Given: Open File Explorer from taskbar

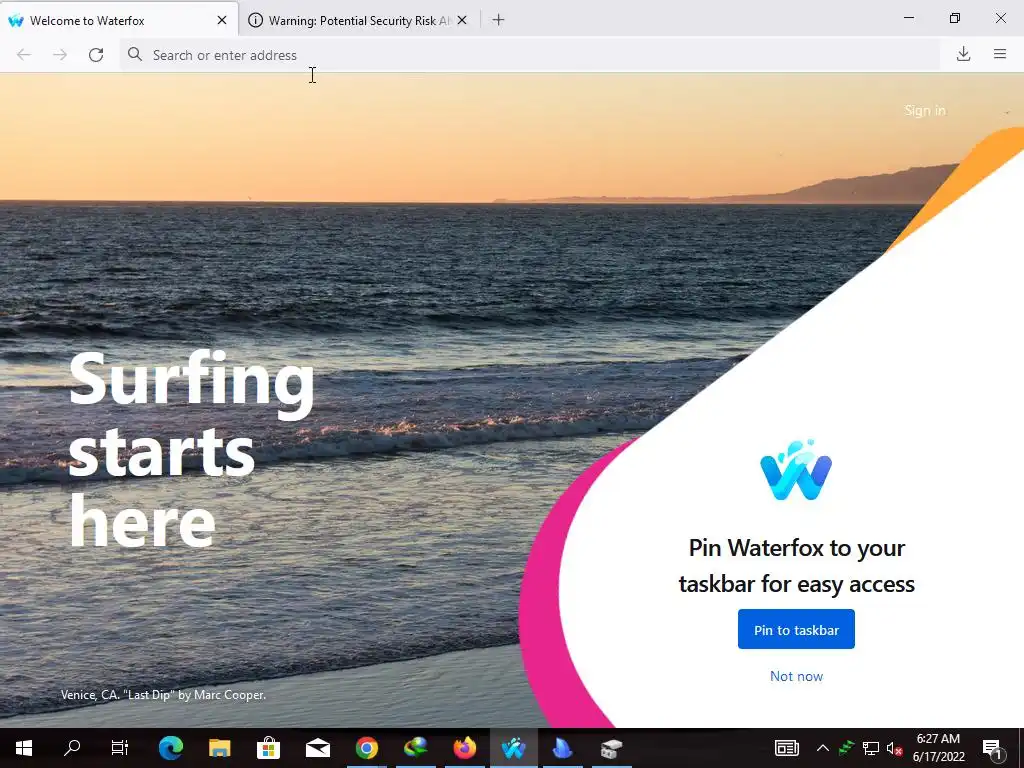Looking at the screenshot, I should click(219, 748).
